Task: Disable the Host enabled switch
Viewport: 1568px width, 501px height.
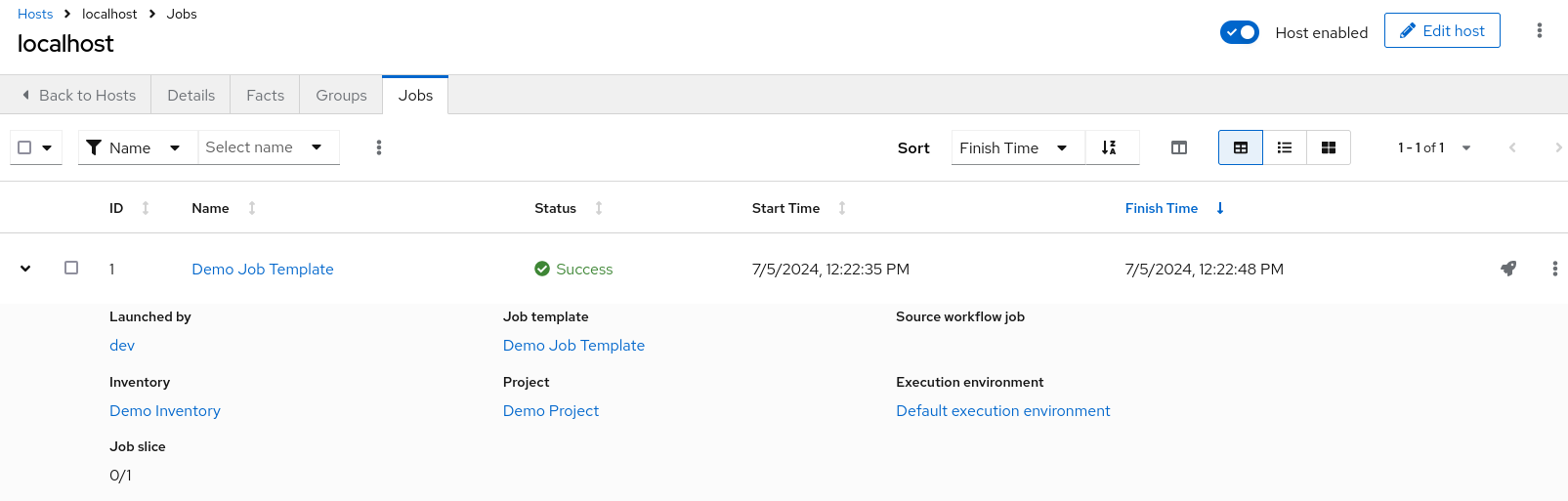Action: pyautogui.click(x=1239, y=32)
